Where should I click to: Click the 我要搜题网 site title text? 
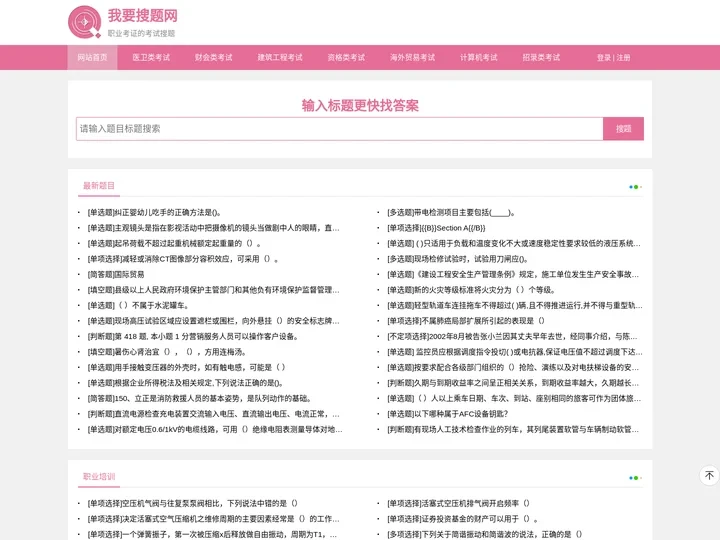(143, 16)
